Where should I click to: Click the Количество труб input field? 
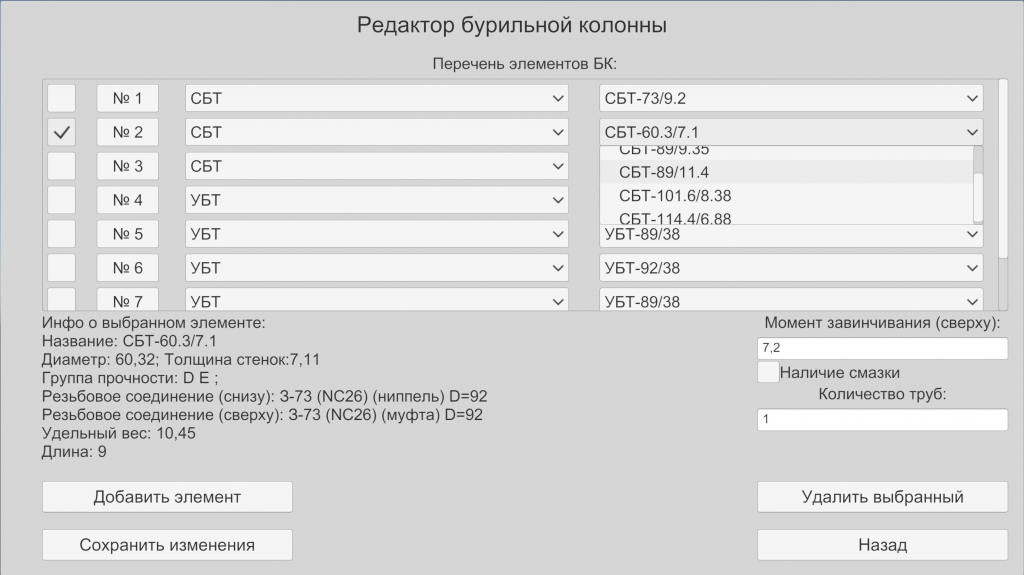882,420
